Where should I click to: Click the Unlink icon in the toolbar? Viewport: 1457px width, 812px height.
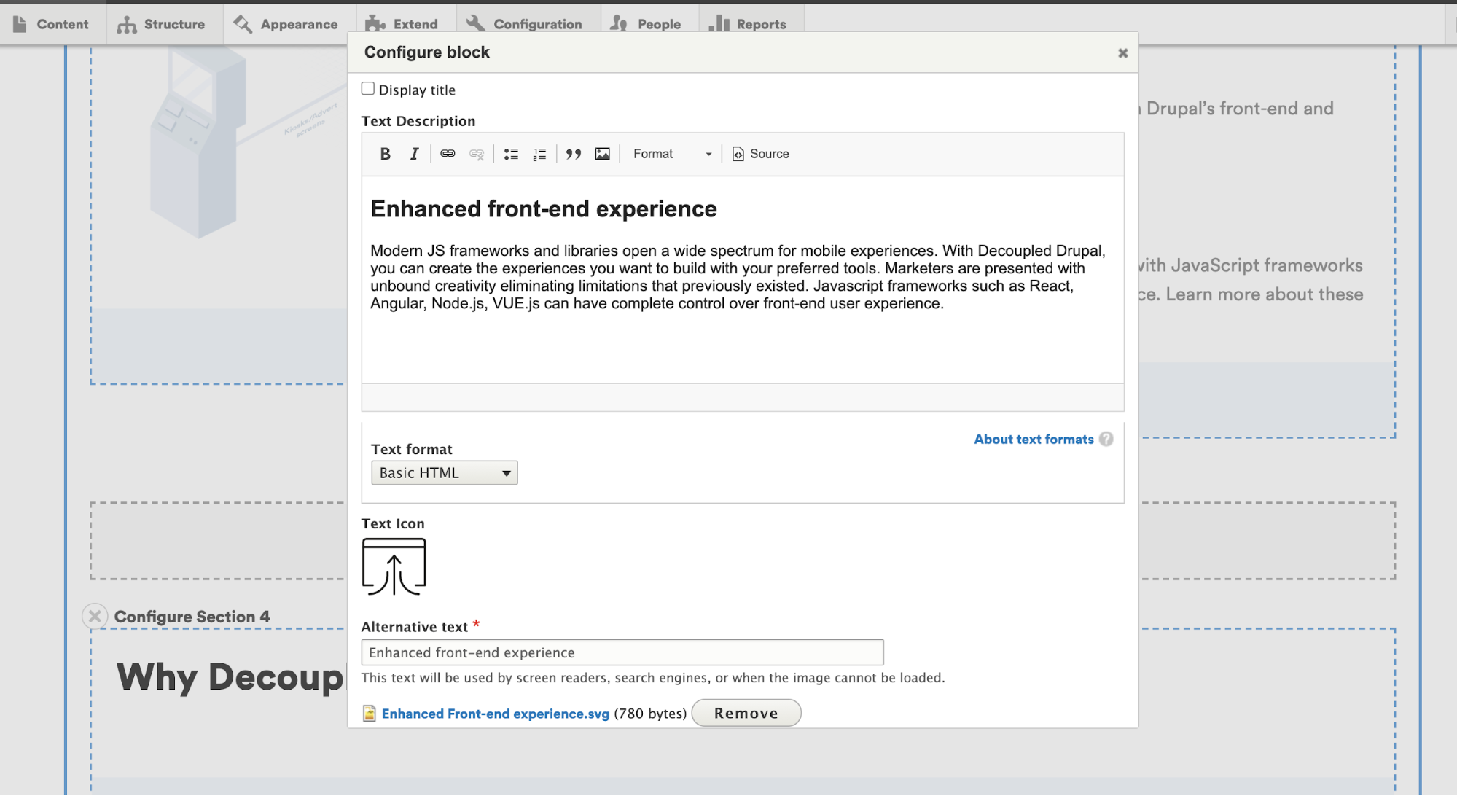point(476,154)
